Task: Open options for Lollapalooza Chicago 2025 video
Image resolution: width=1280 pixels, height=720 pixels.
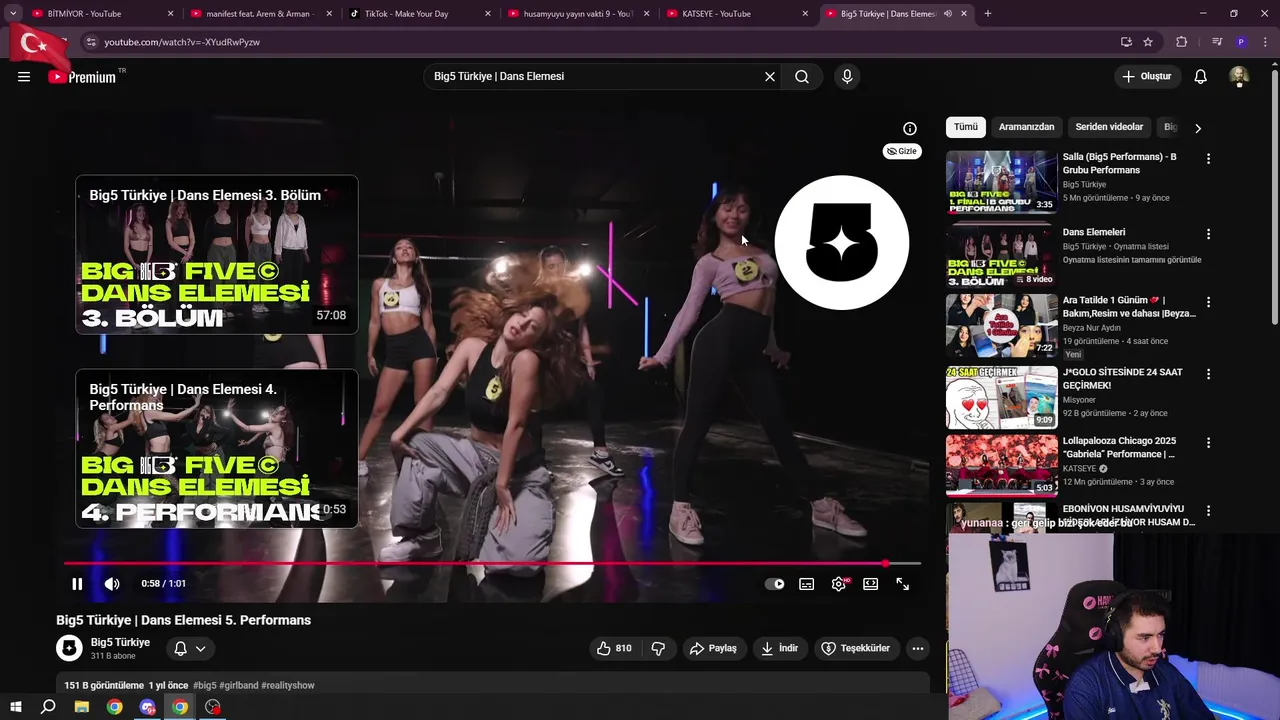Action: pyautogui.click(x=1208, y=442)
